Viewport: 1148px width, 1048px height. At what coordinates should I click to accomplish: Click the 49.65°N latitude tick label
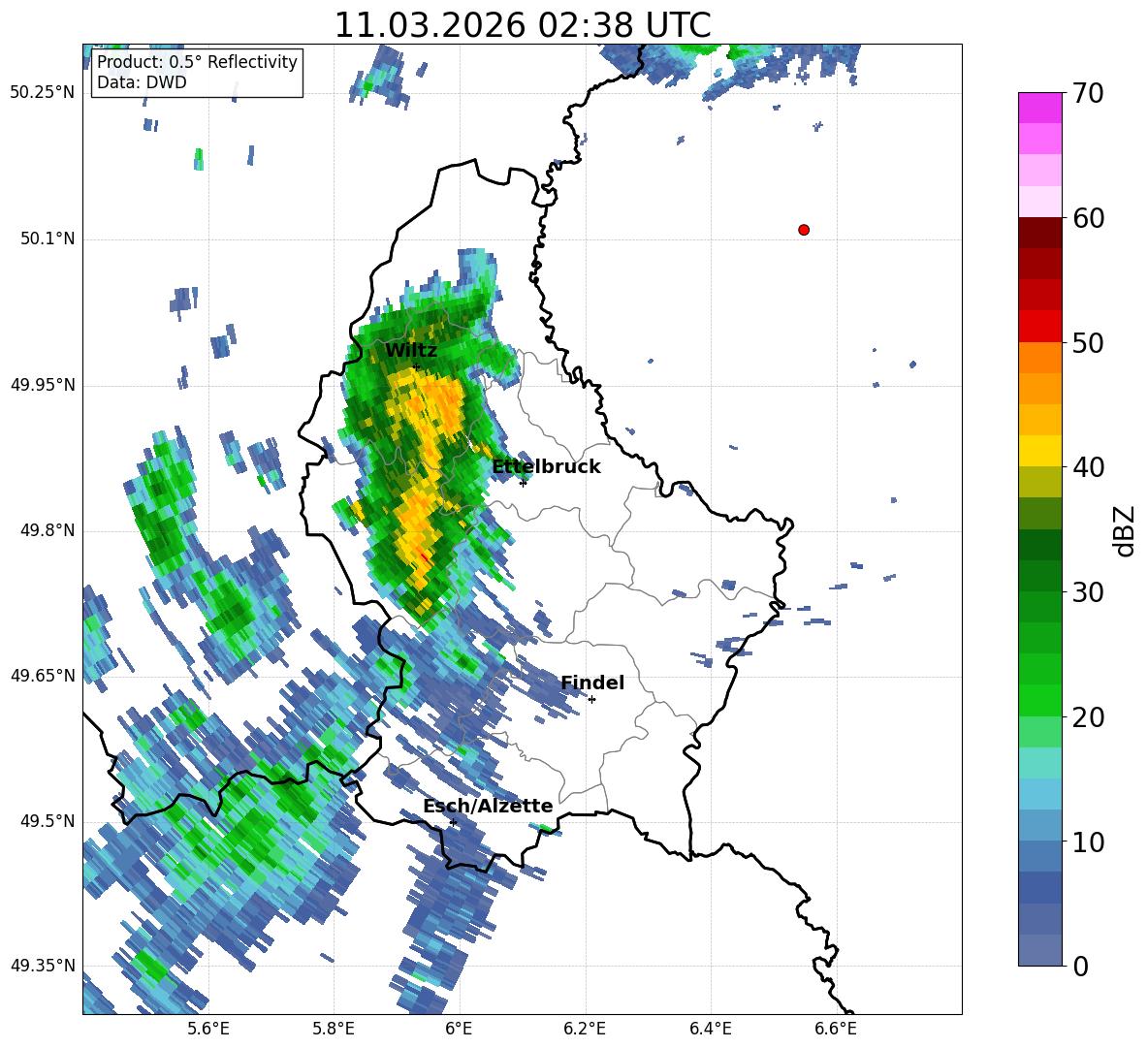tap(43, 676)
